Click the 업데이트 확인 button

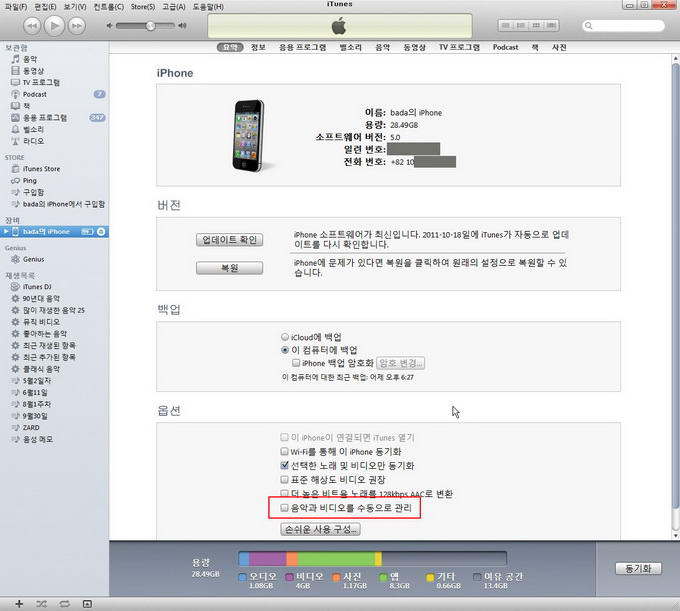tap(229, 240)
